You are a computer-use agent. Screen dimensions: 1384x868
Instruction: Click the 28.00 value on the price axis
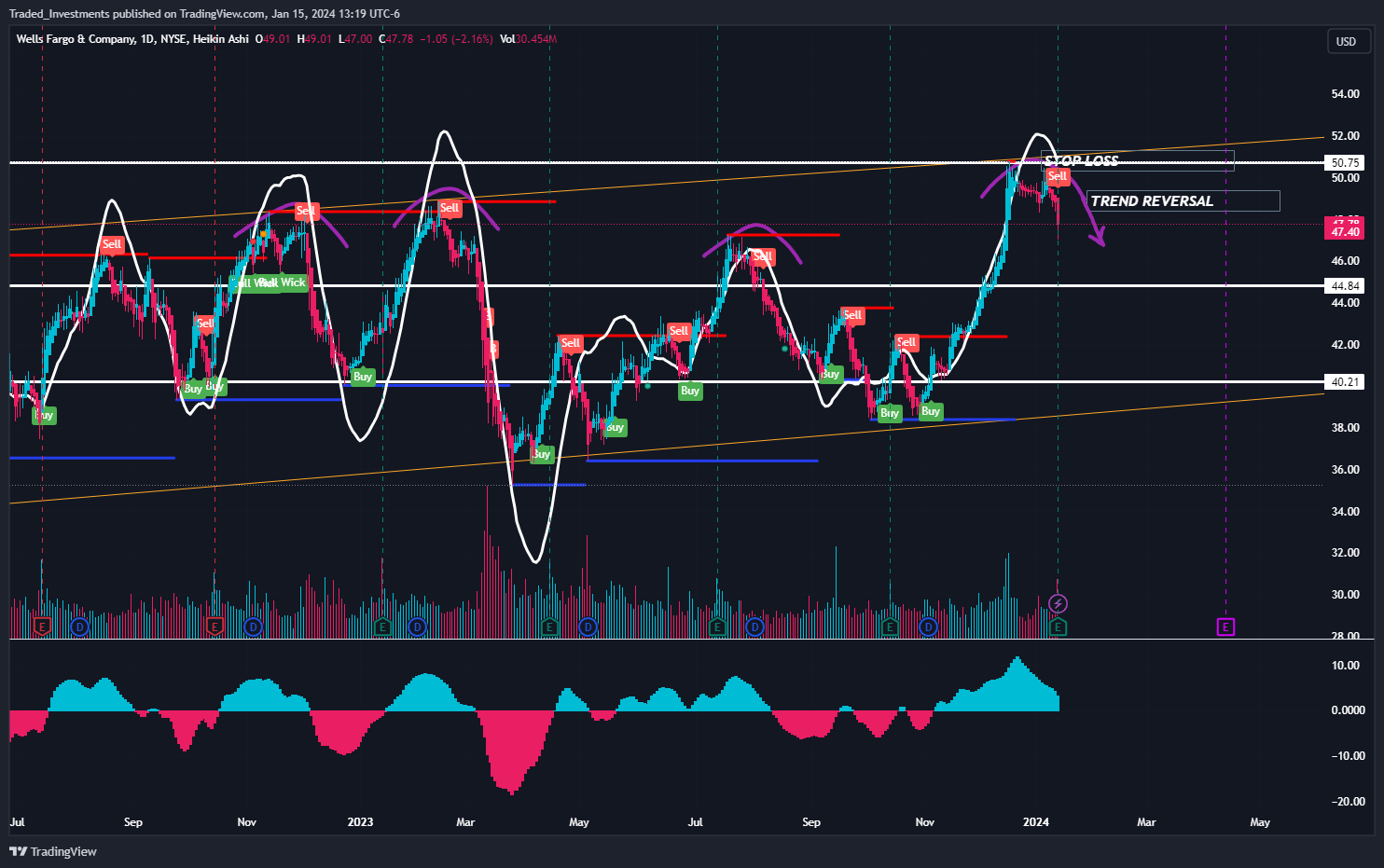pyautogui.click(x=1345, y=636)
